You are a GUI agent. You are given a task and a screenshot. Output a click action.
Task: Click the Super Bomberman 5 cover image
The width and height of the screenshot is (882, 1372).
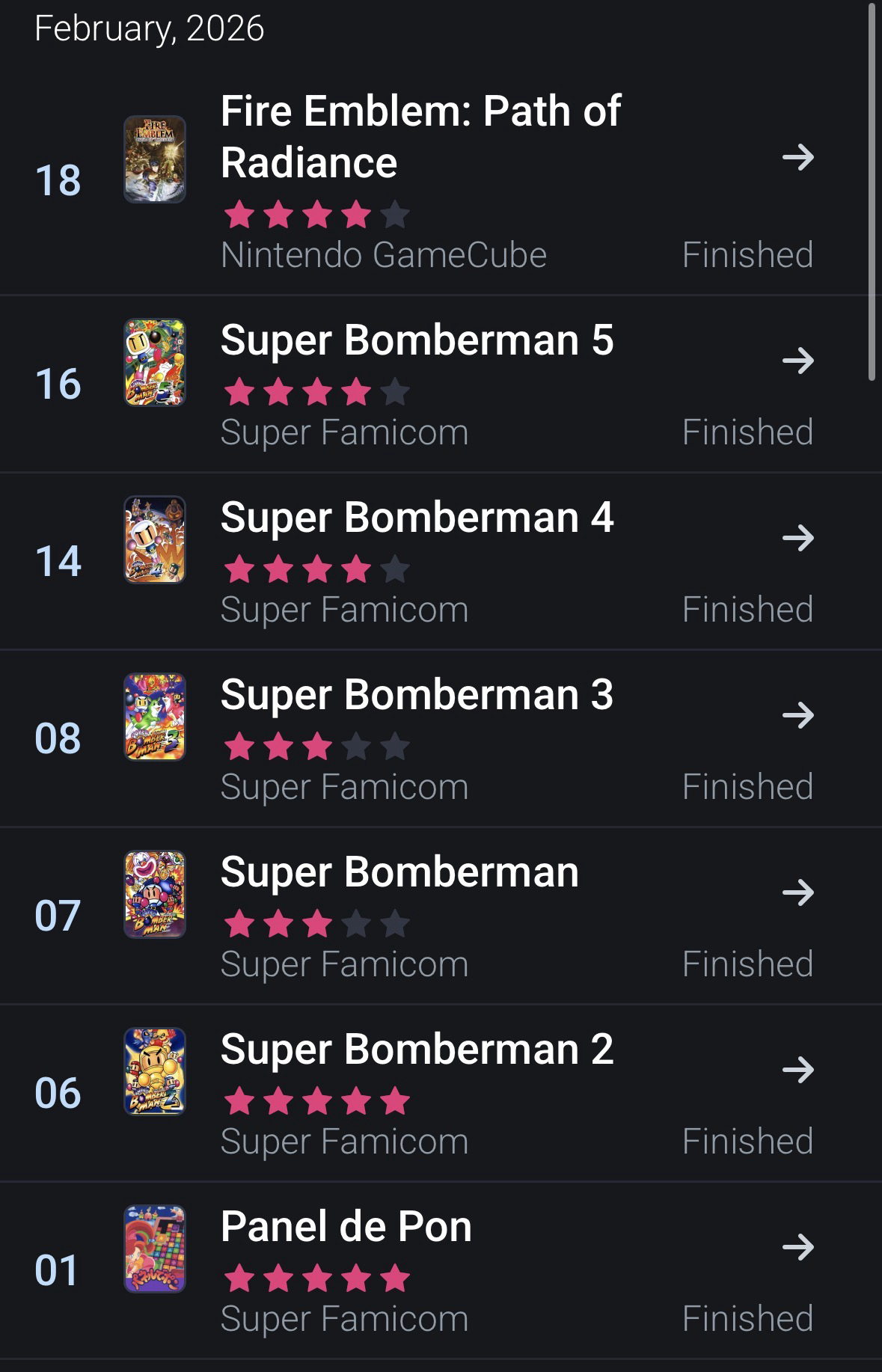click(x=155, y=363)
